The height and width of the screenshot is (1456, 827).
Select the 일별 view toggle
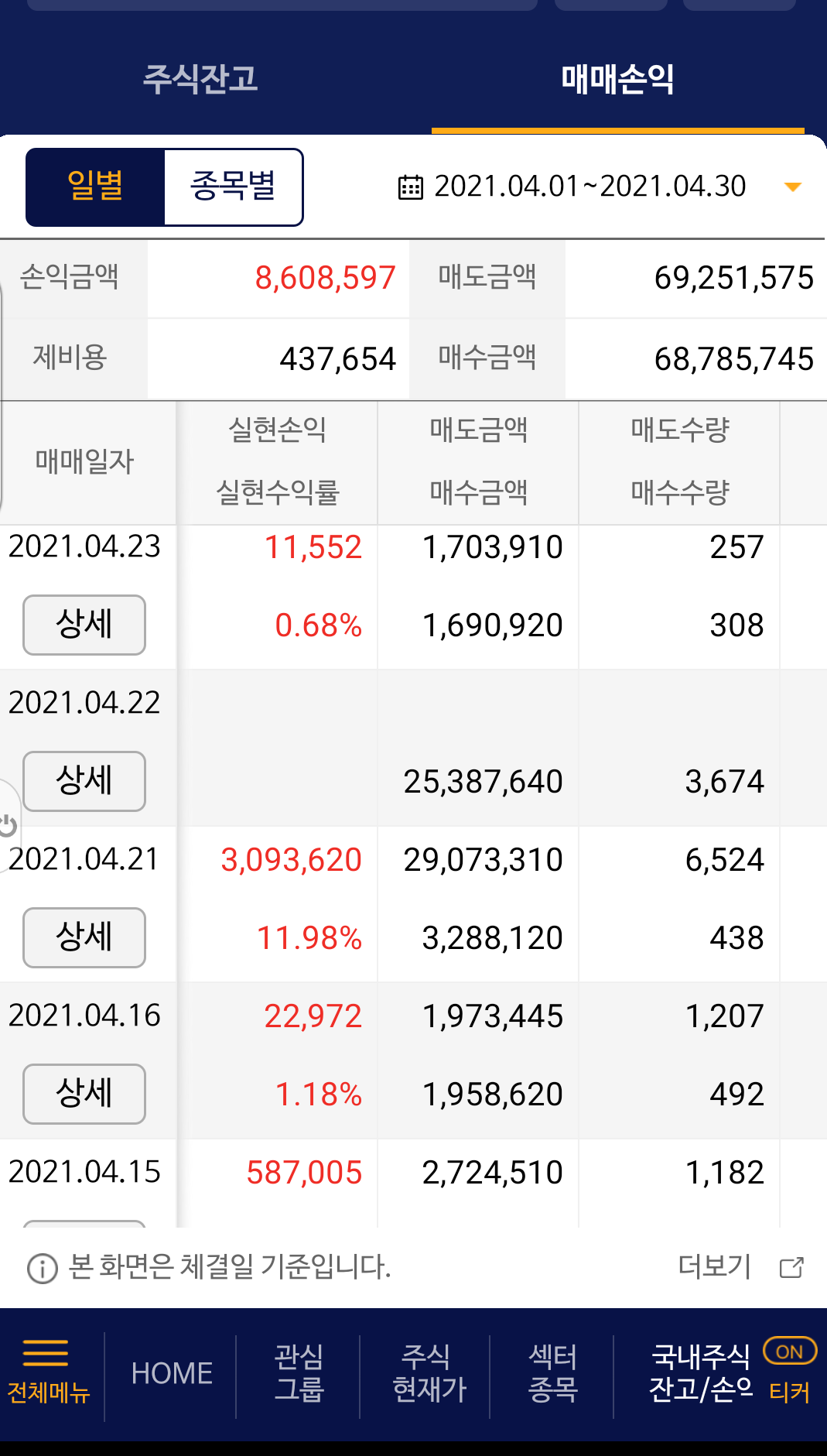pos(95,187)
